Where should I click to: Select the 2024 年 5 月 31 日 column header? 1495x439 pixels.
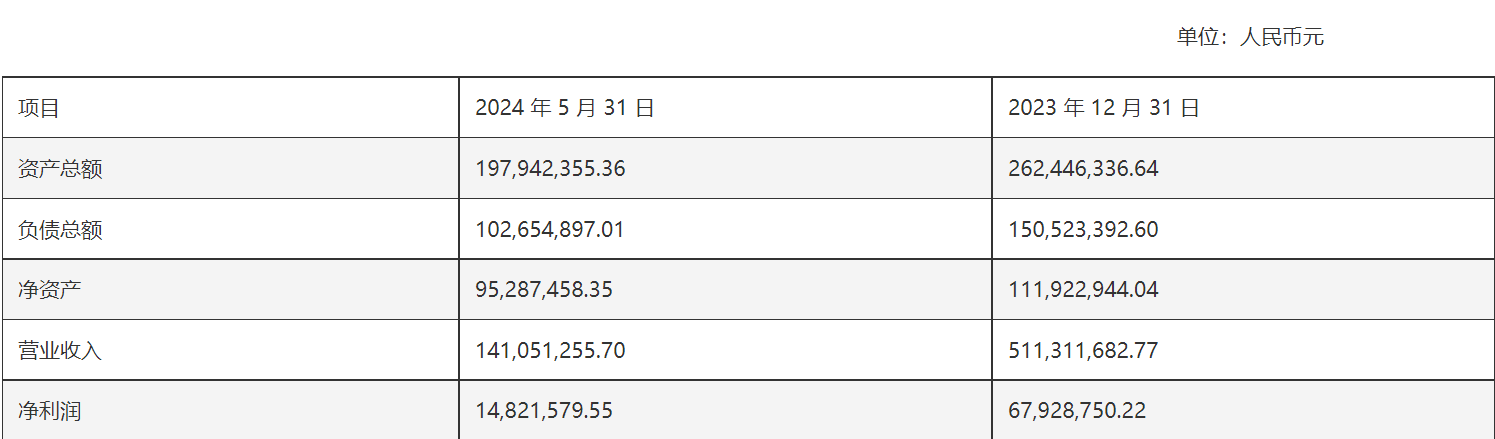(x=564, y=108)
